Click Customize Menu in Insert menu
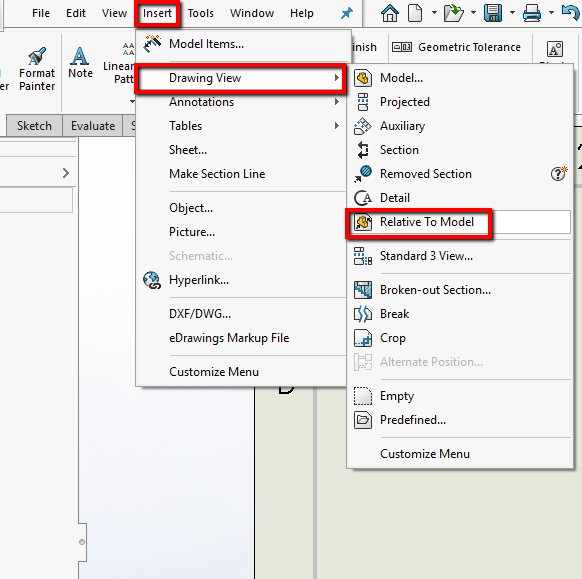This screenshot has height=579, width=582. pyautogui.click(x=241, y=372)
